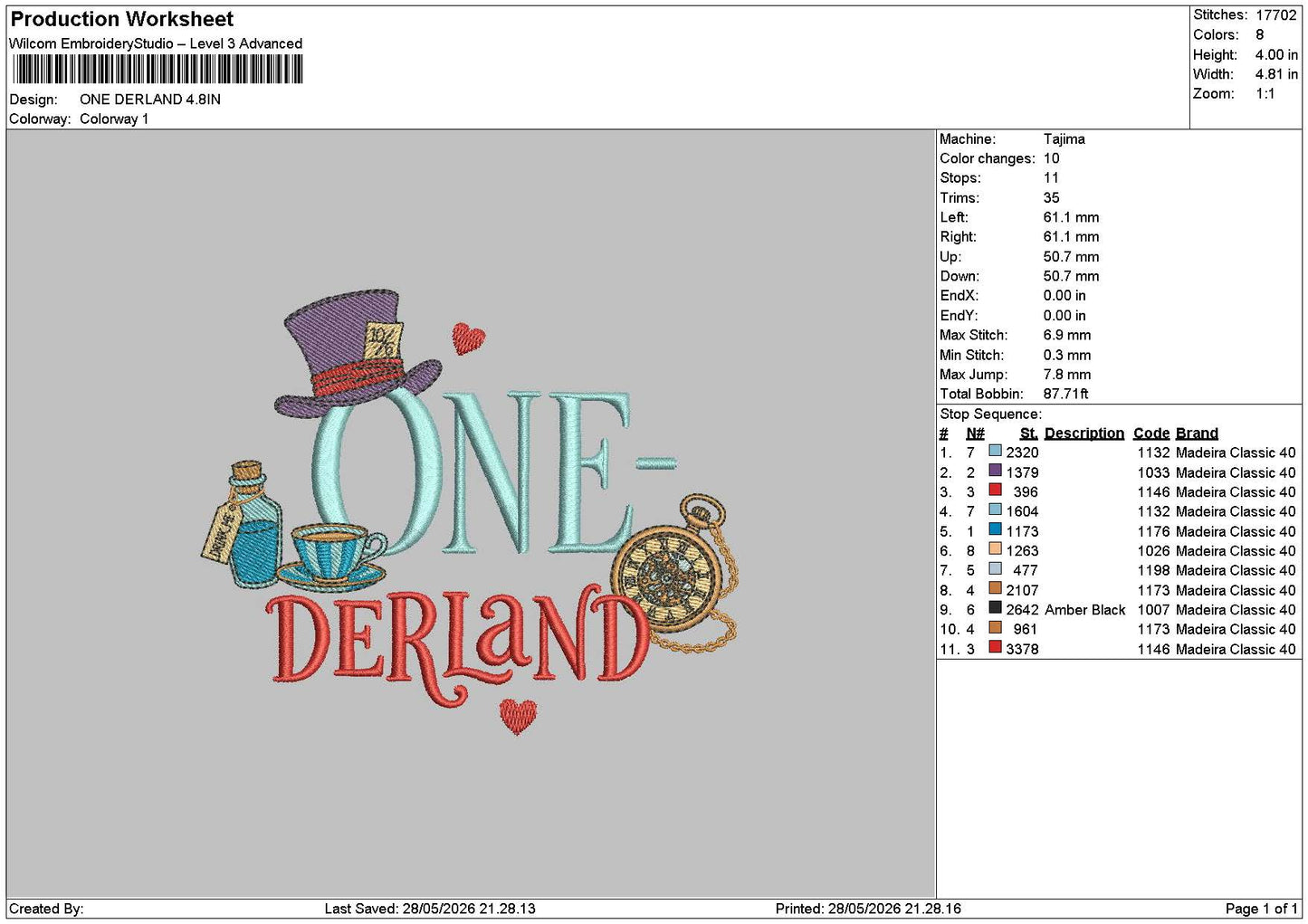1308x924 pixels.
Task: Click the pocket watch in the design preview
Action: click(x=674, y=575)
